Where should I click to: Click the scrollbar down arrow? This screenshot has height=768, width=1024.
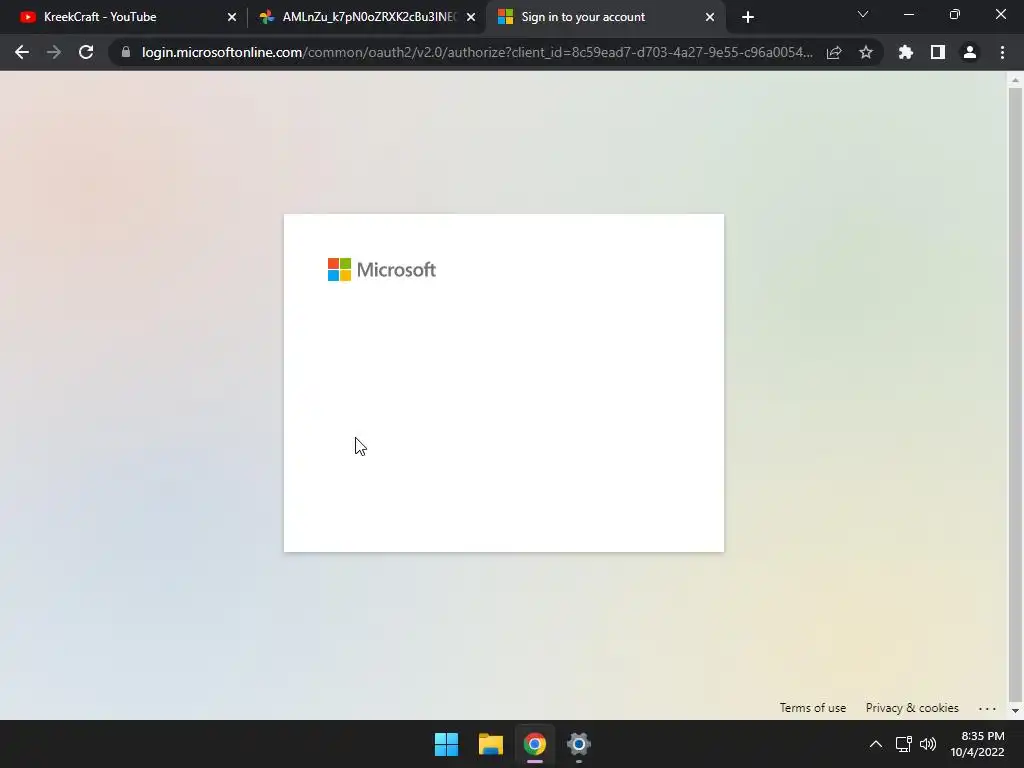tap(1015, 711)
